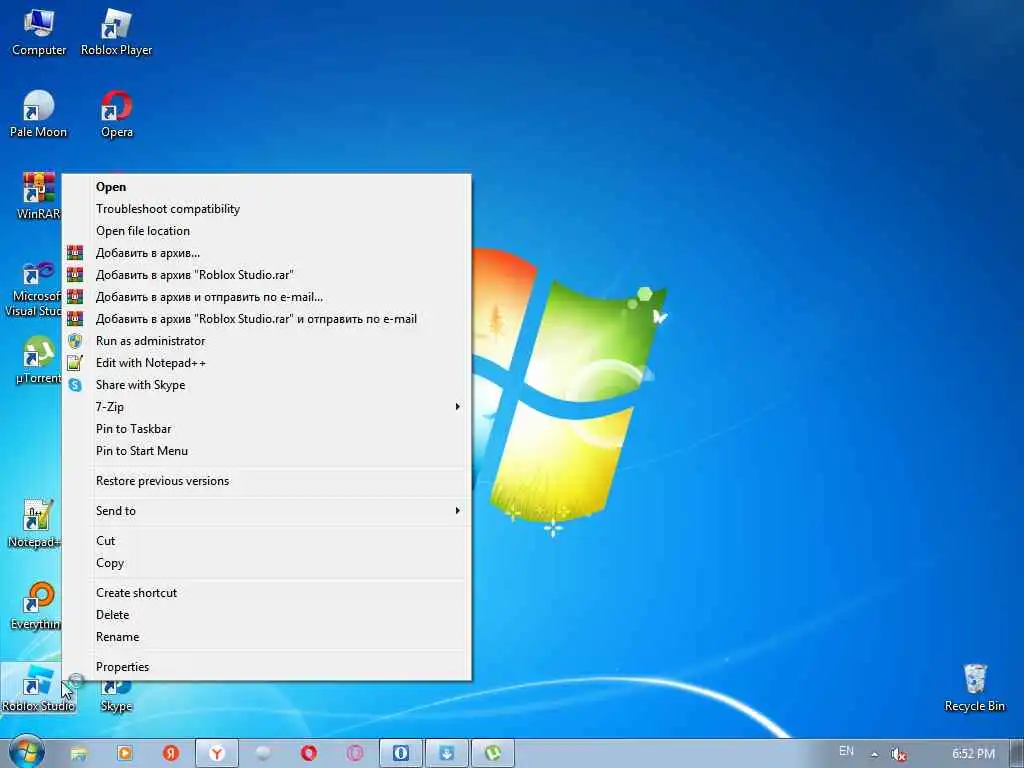The width and height of the screenshot is (1024, 768).
Task: Select the Opera desktop shortcut
Action: [116, 114]
